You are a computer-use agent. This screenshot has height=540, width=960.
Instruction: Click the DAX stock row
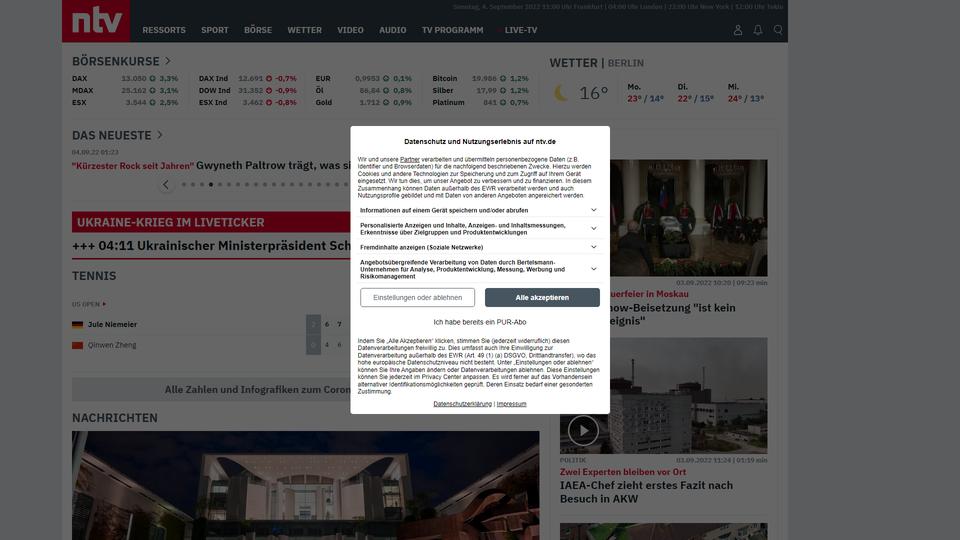(125, 78)
